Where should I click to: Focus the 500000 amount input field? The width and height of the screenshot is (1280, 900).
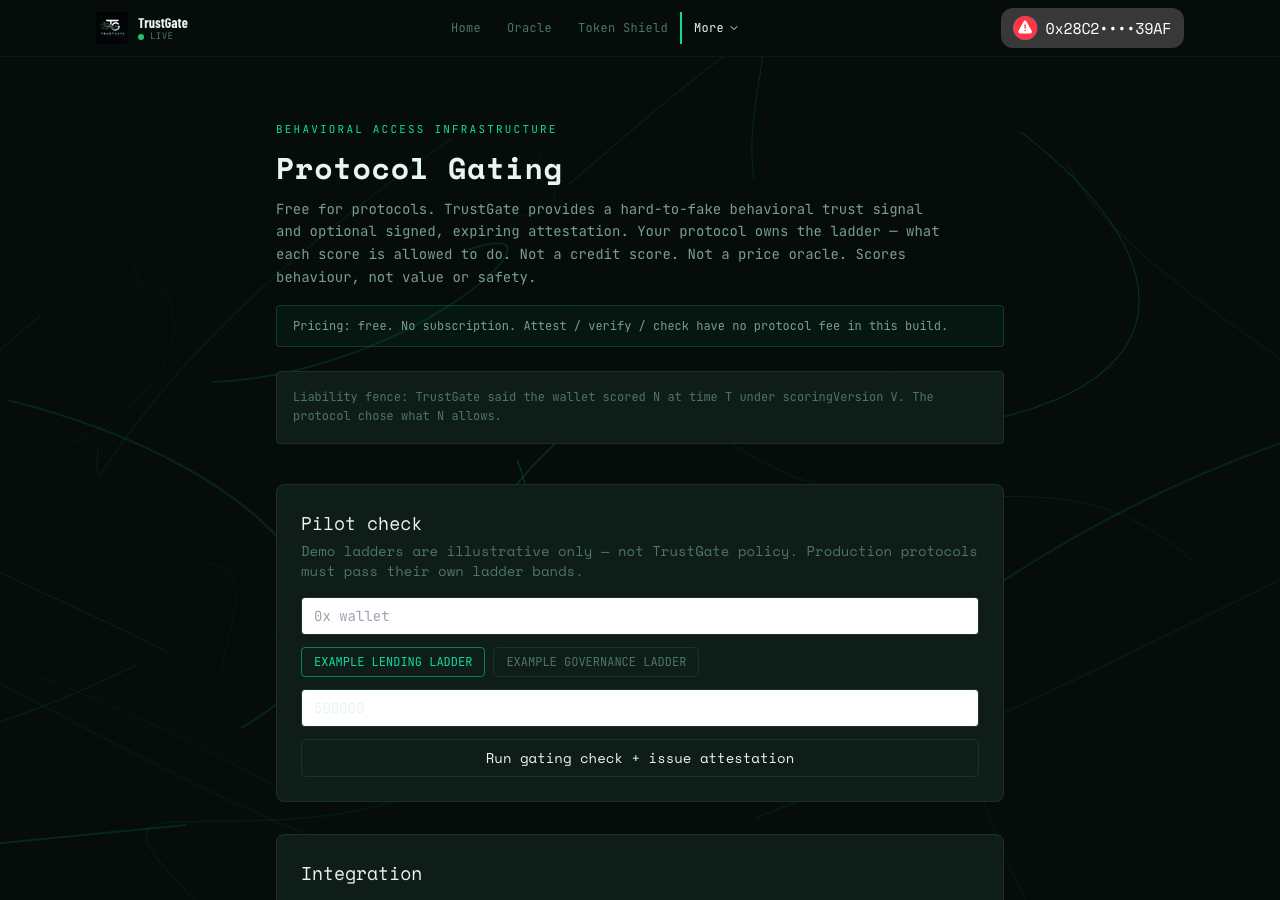pos(640,708)
